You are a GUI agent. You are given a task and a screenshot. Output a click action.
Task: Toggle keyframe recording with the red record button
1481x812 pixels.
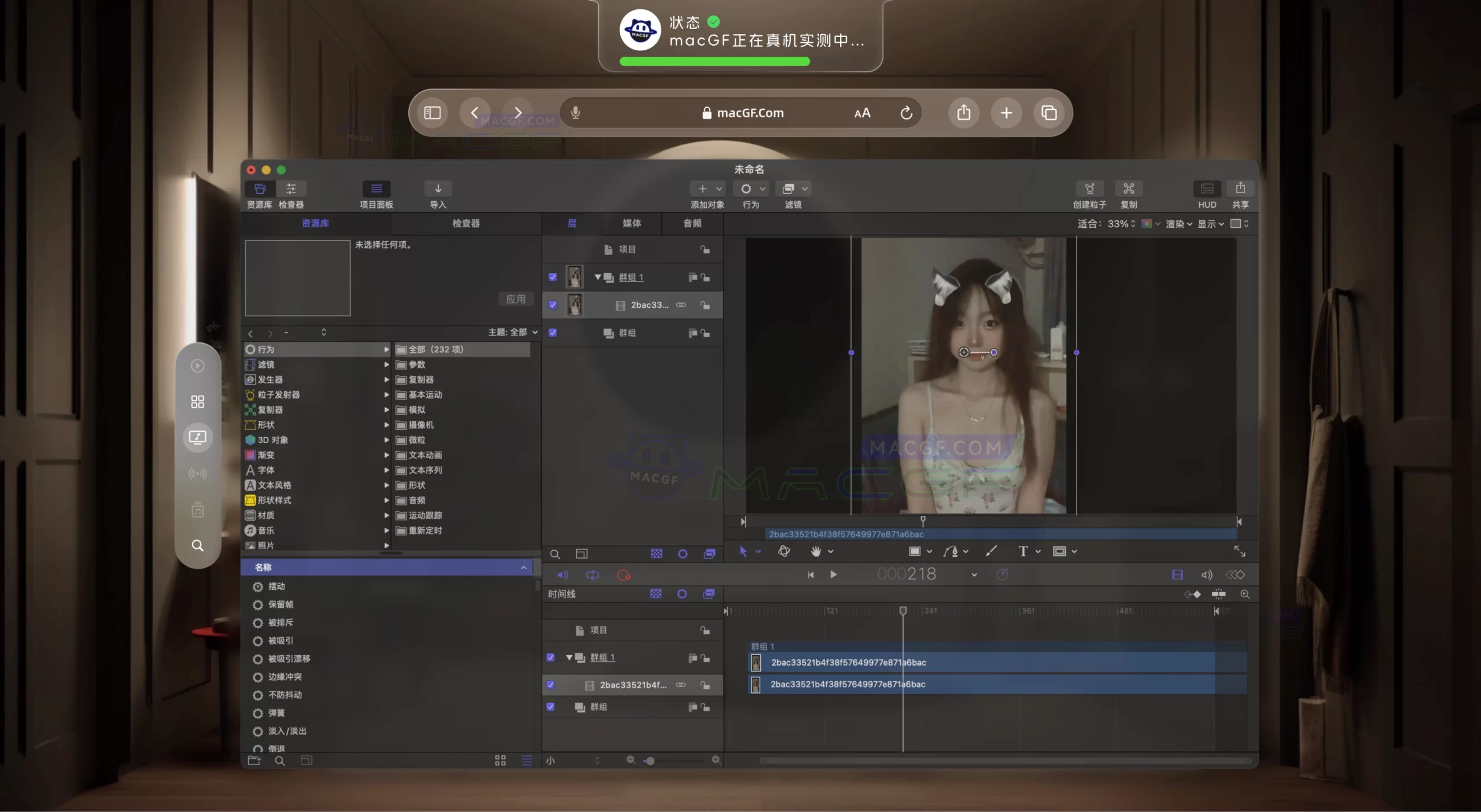(624, 574)
